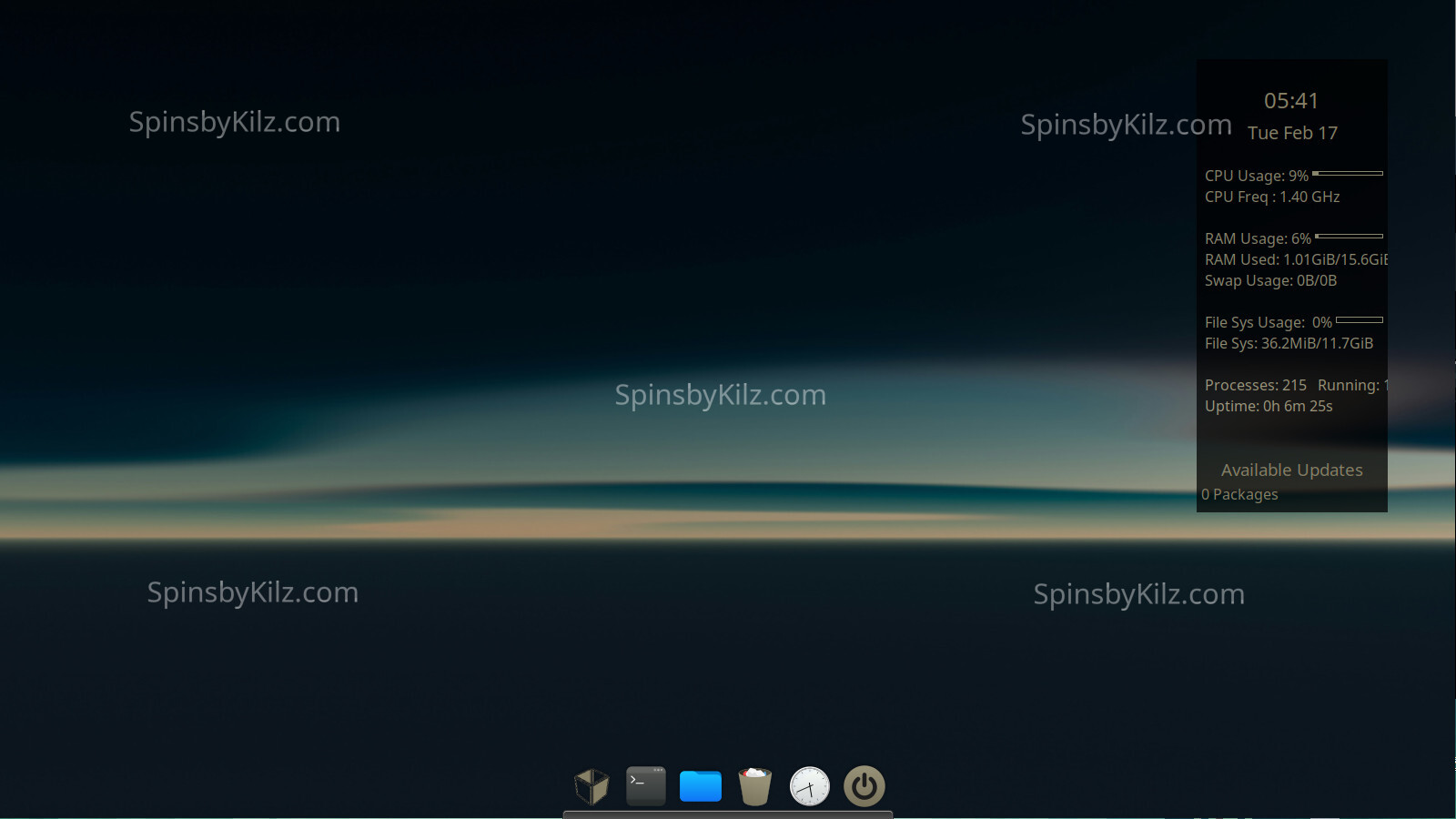
Task: Click the center SpinsbyKilz.com watermark
Action: pyautogui.click(x=720, y=395)
